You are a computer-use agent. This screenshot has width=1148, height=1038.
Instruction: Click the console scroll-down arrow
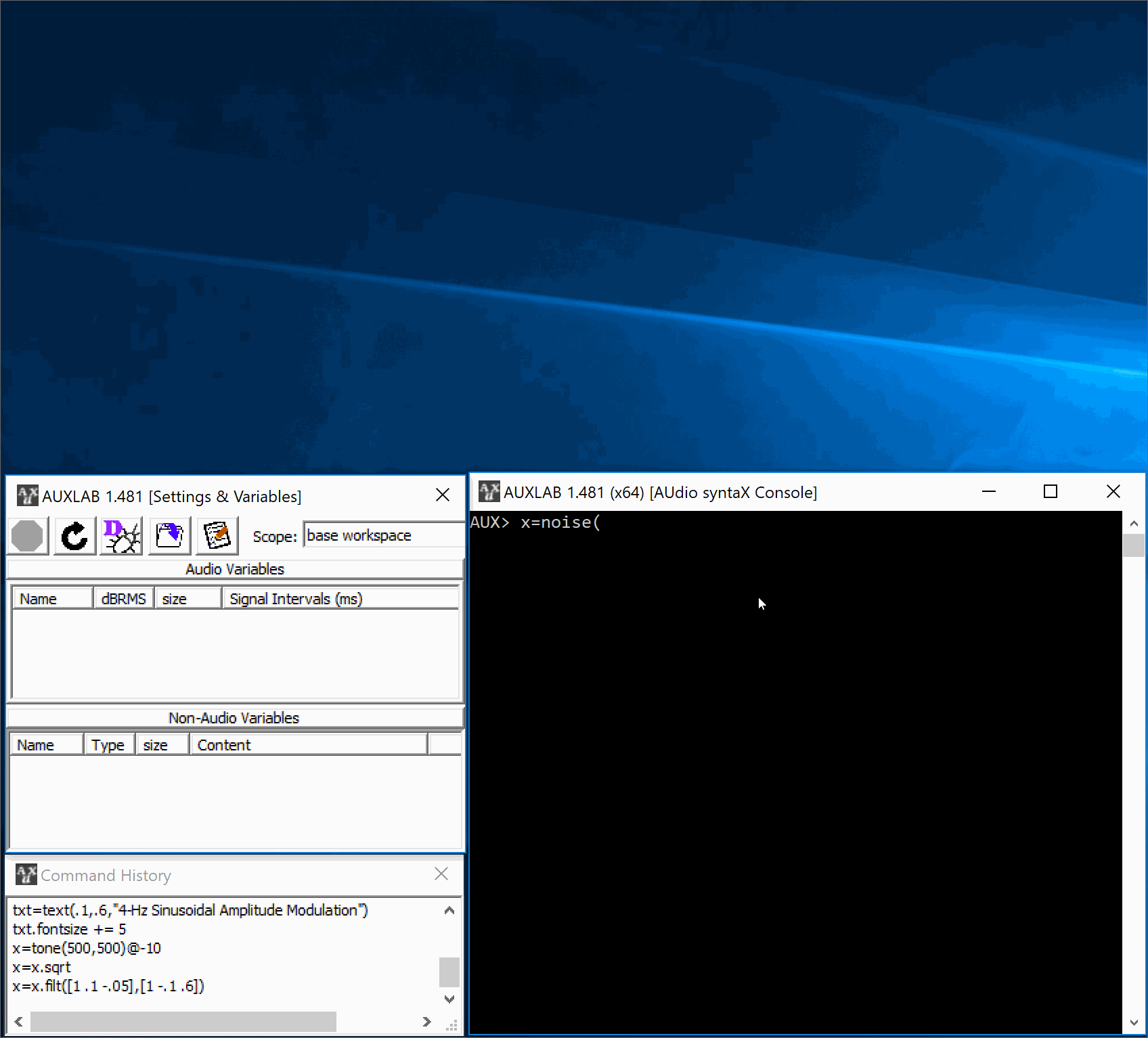click(x=1134, y=1023)
